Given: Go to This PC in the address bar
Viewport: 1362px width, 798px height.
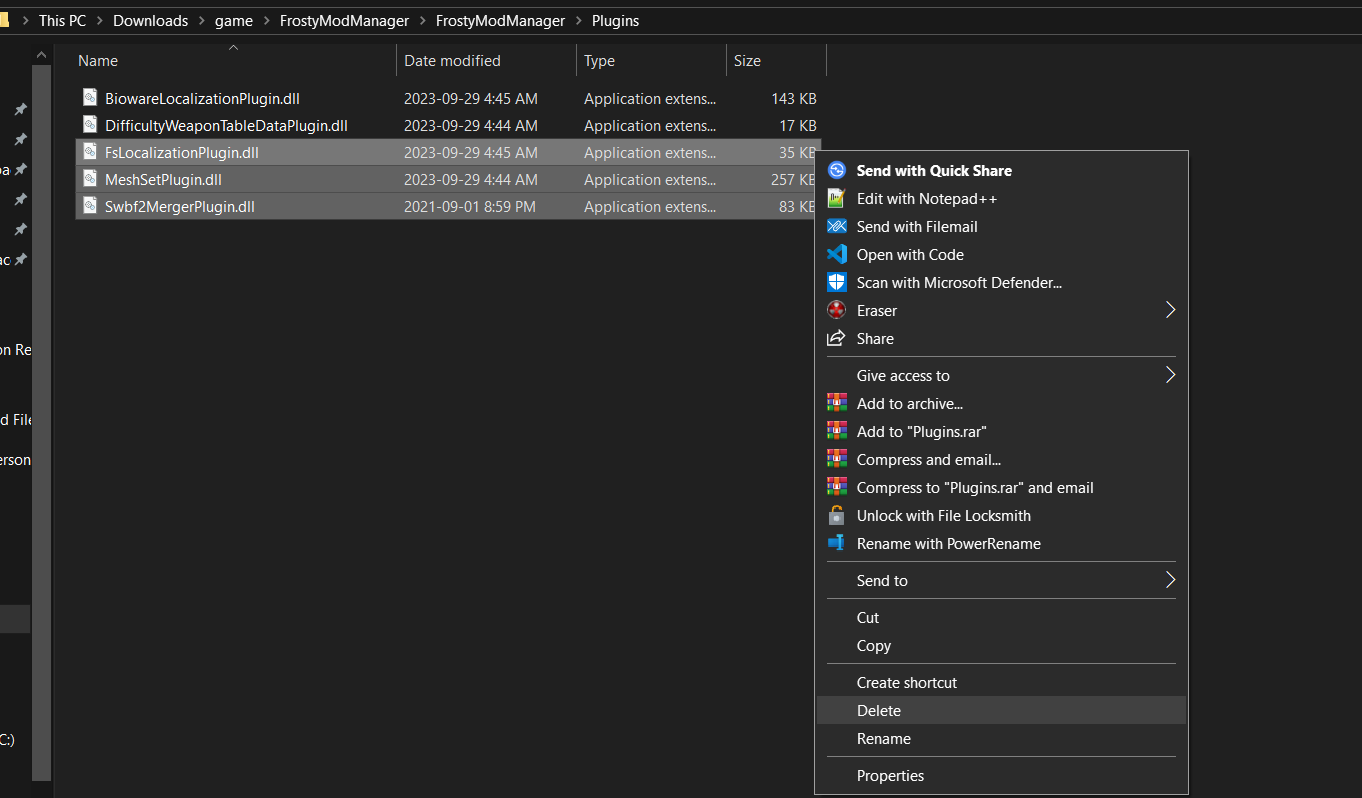Looking at the screenshot, I should 62,20.
